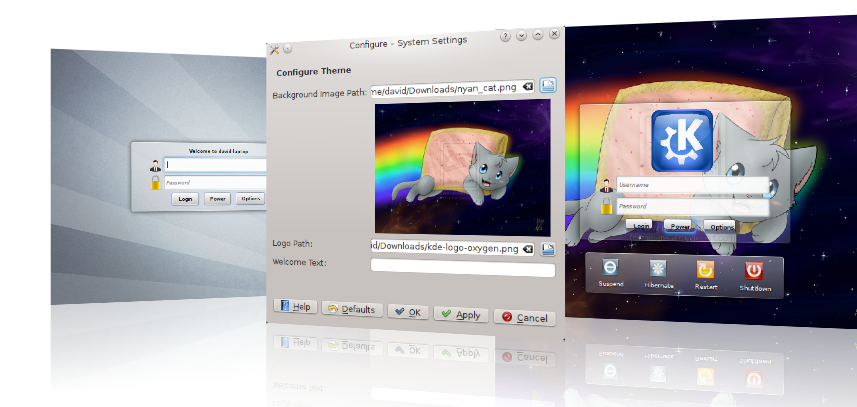Viewport: 857px width, 407px height.
Task: Click username field in left login screen
Action: click(215, 164)
